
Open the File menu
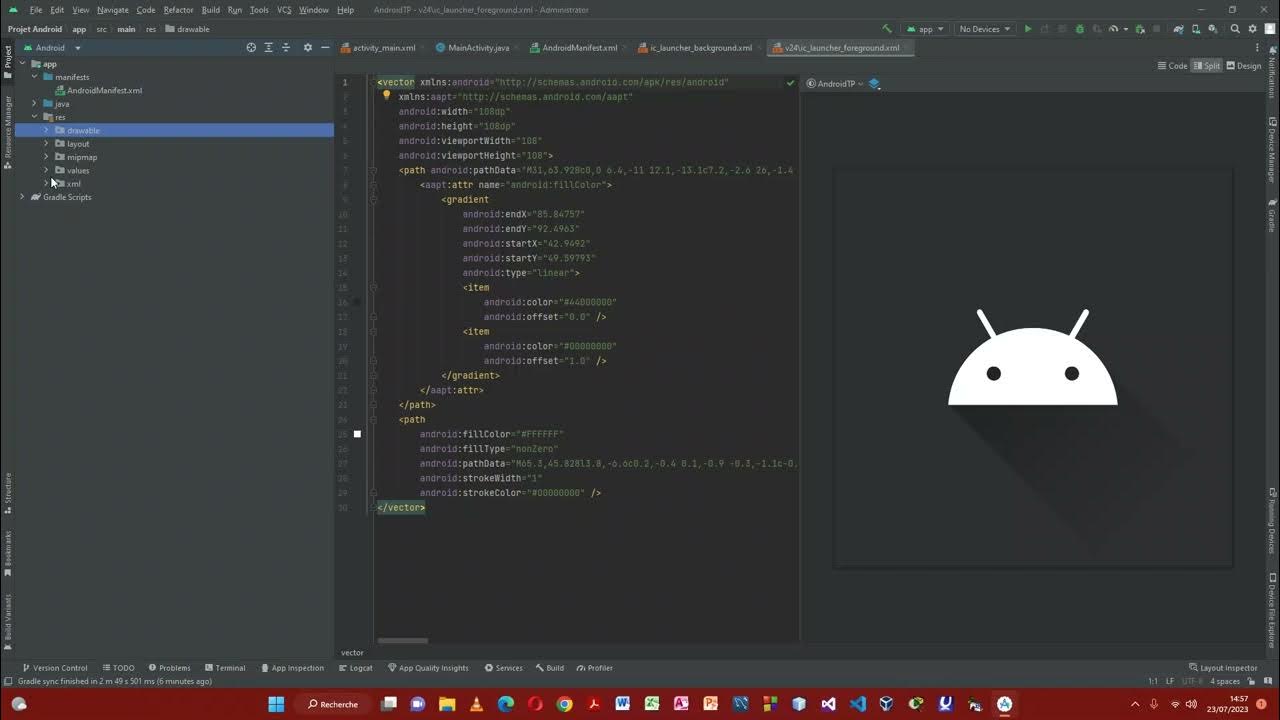point(36,10)
